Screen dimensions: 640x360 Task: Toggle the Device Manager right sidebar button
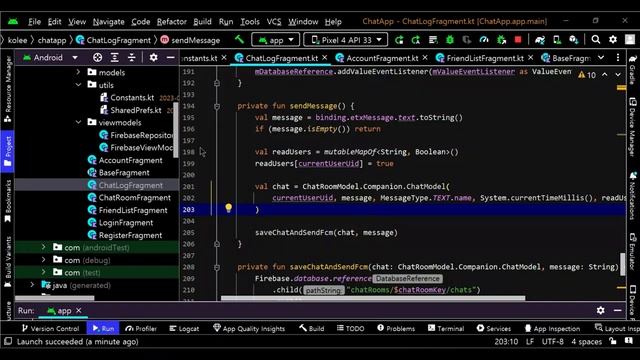coord(633,127)
